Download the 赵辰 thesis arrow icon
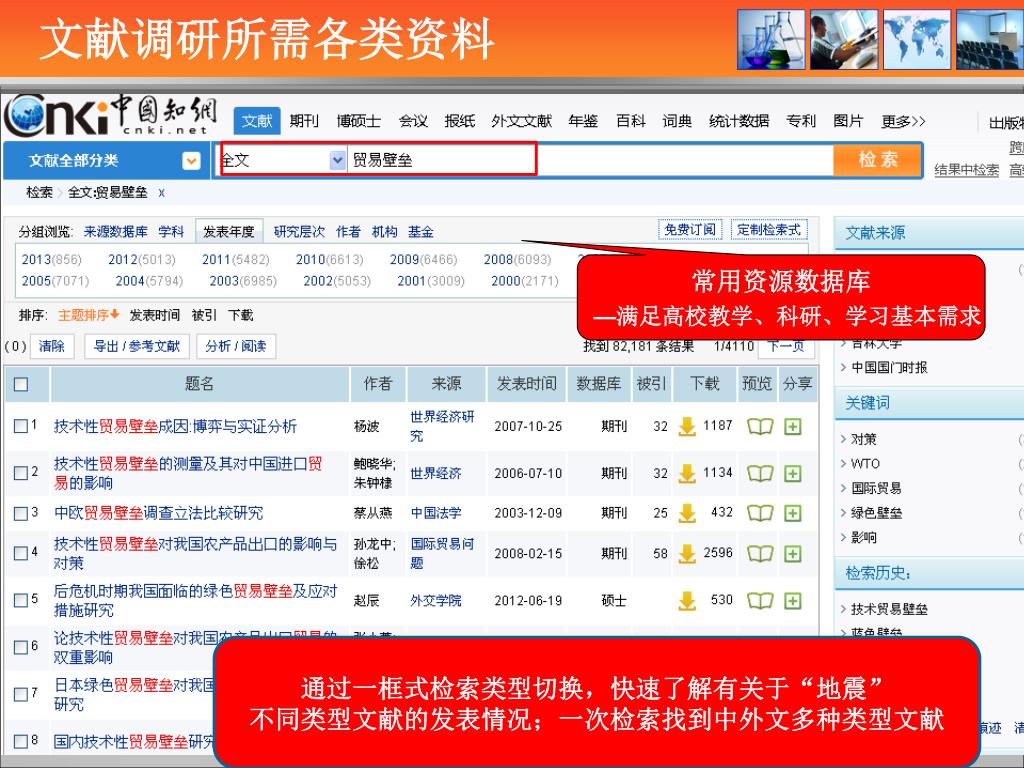 point(687,601)
